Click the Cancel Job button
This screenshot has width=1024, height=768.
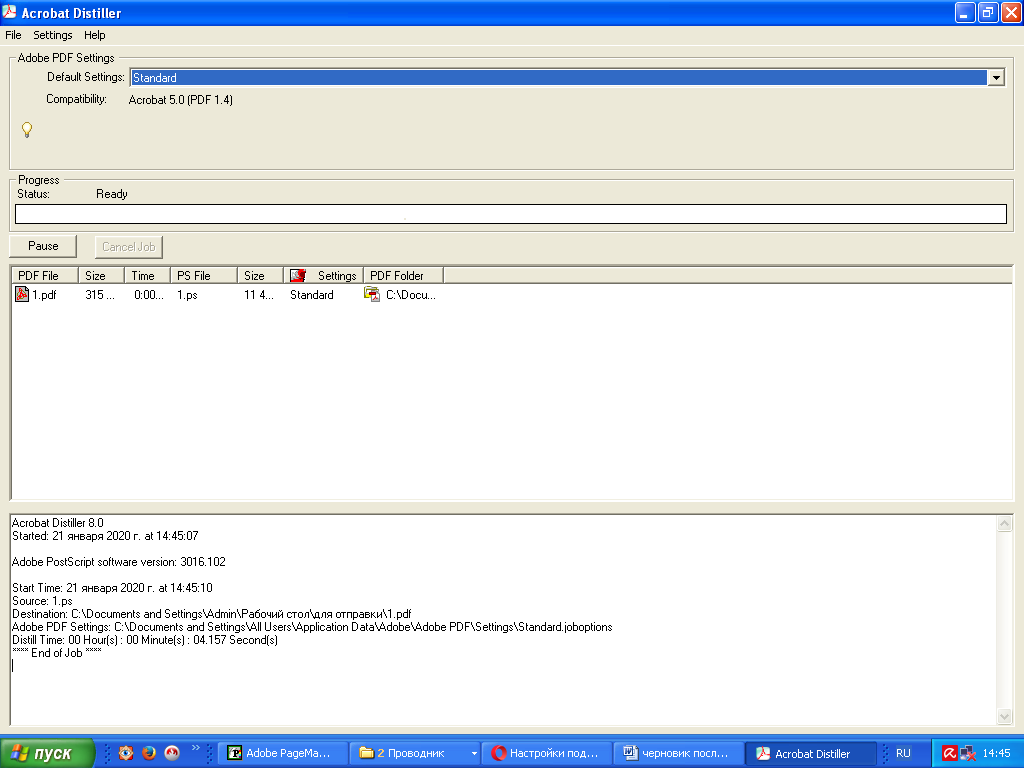point(129,247)
